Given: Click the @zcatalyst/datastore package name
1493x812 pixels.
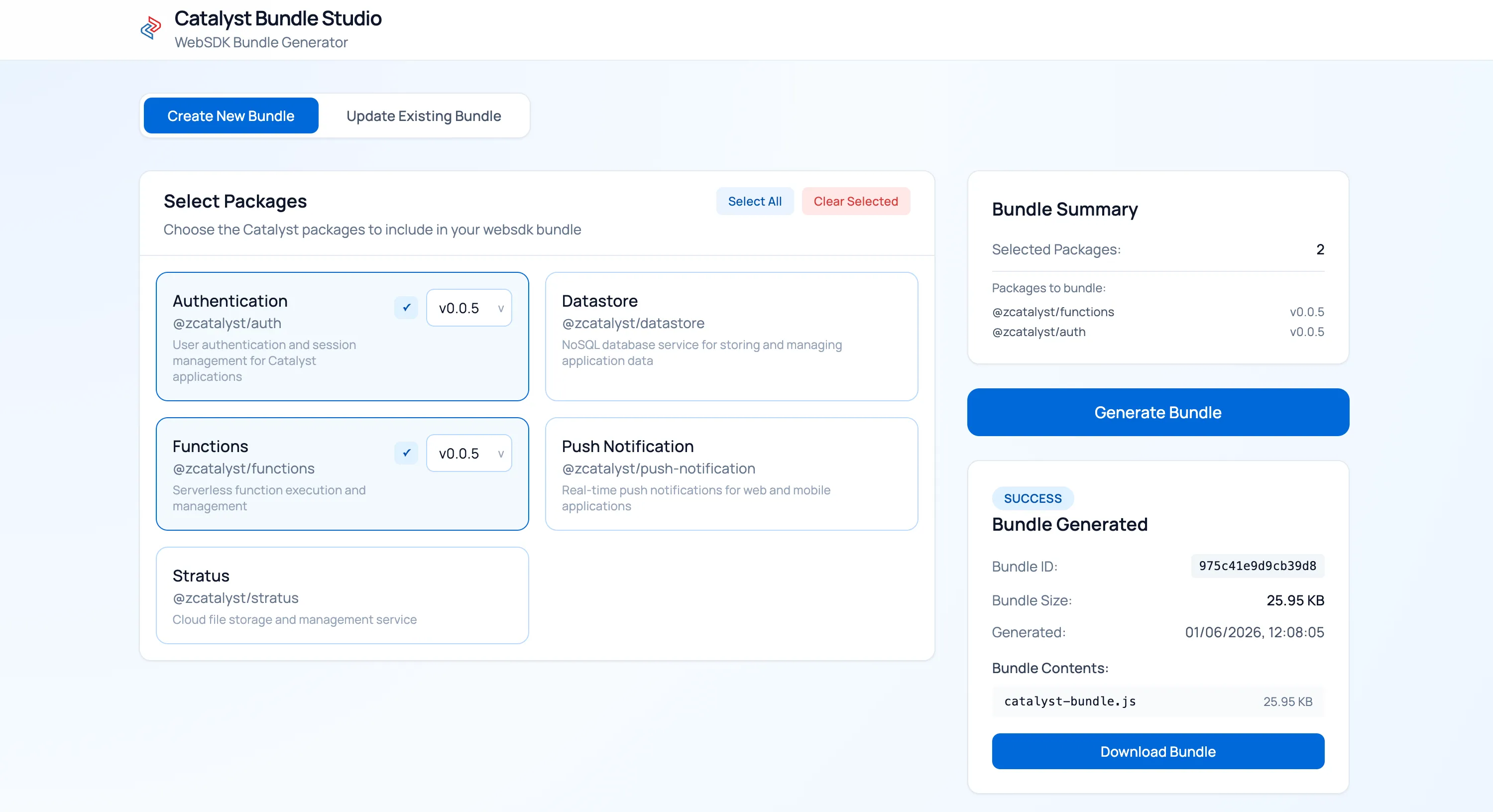Looking at the screenshot, I should click(633, 323).
